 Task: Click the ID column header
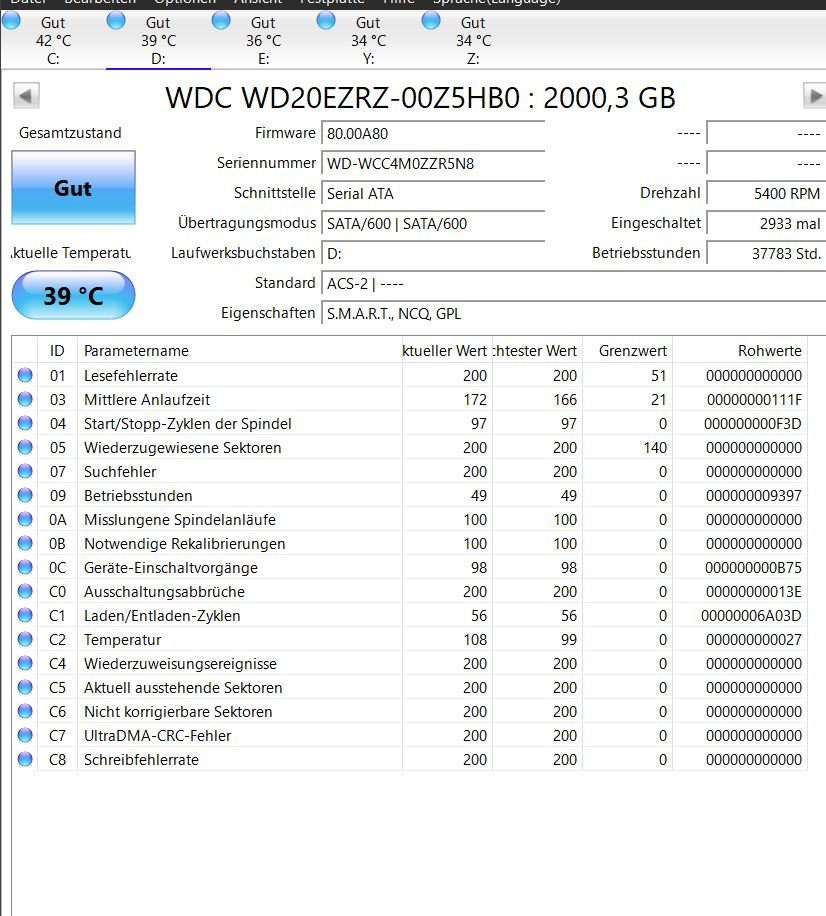57,351
